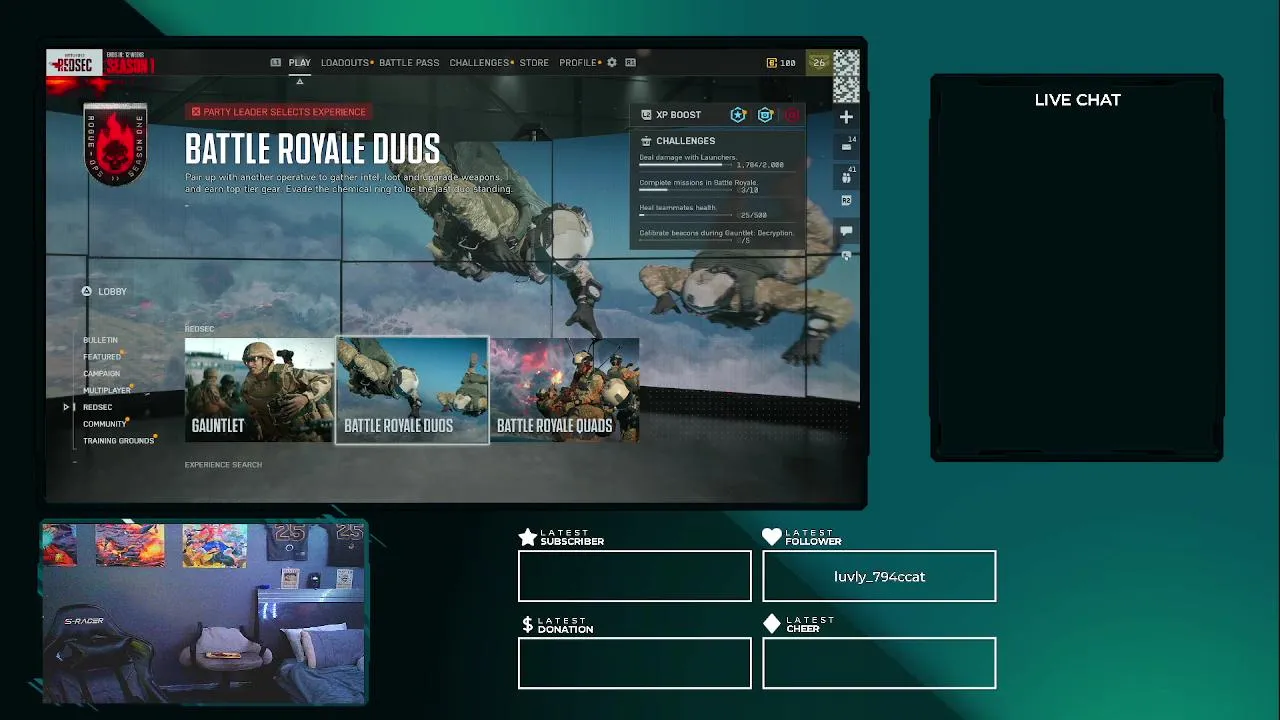
Task: Open the settings gear icon
Action: pos(612,62)
